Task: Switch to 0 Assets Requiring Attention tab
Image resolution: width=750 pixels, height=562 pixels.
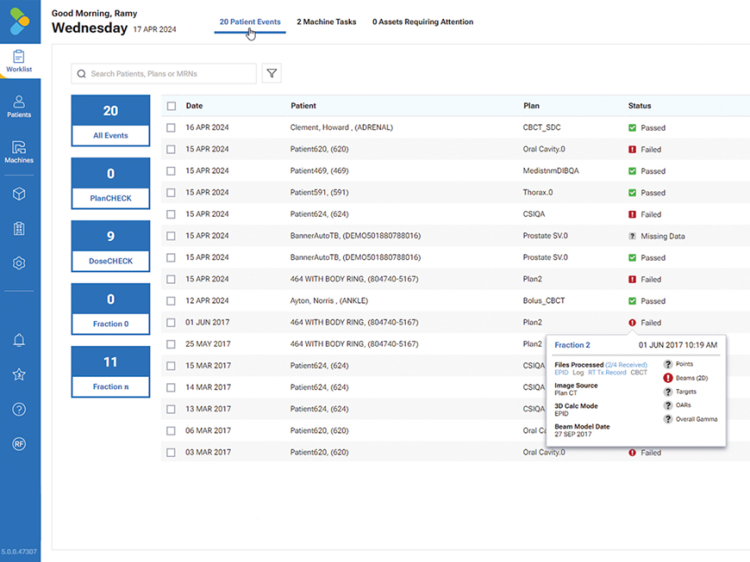Action: 423,22
